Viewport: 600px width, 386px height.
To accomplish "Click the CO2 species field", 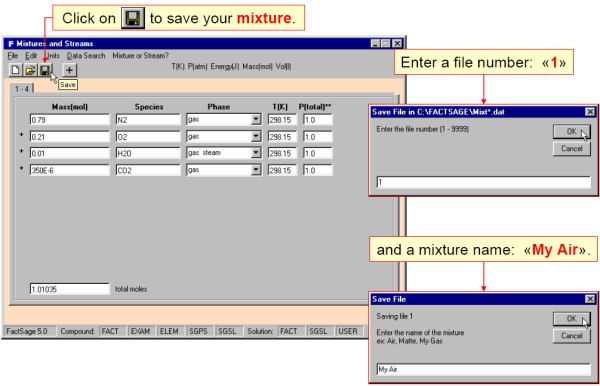I will (148, 170).
